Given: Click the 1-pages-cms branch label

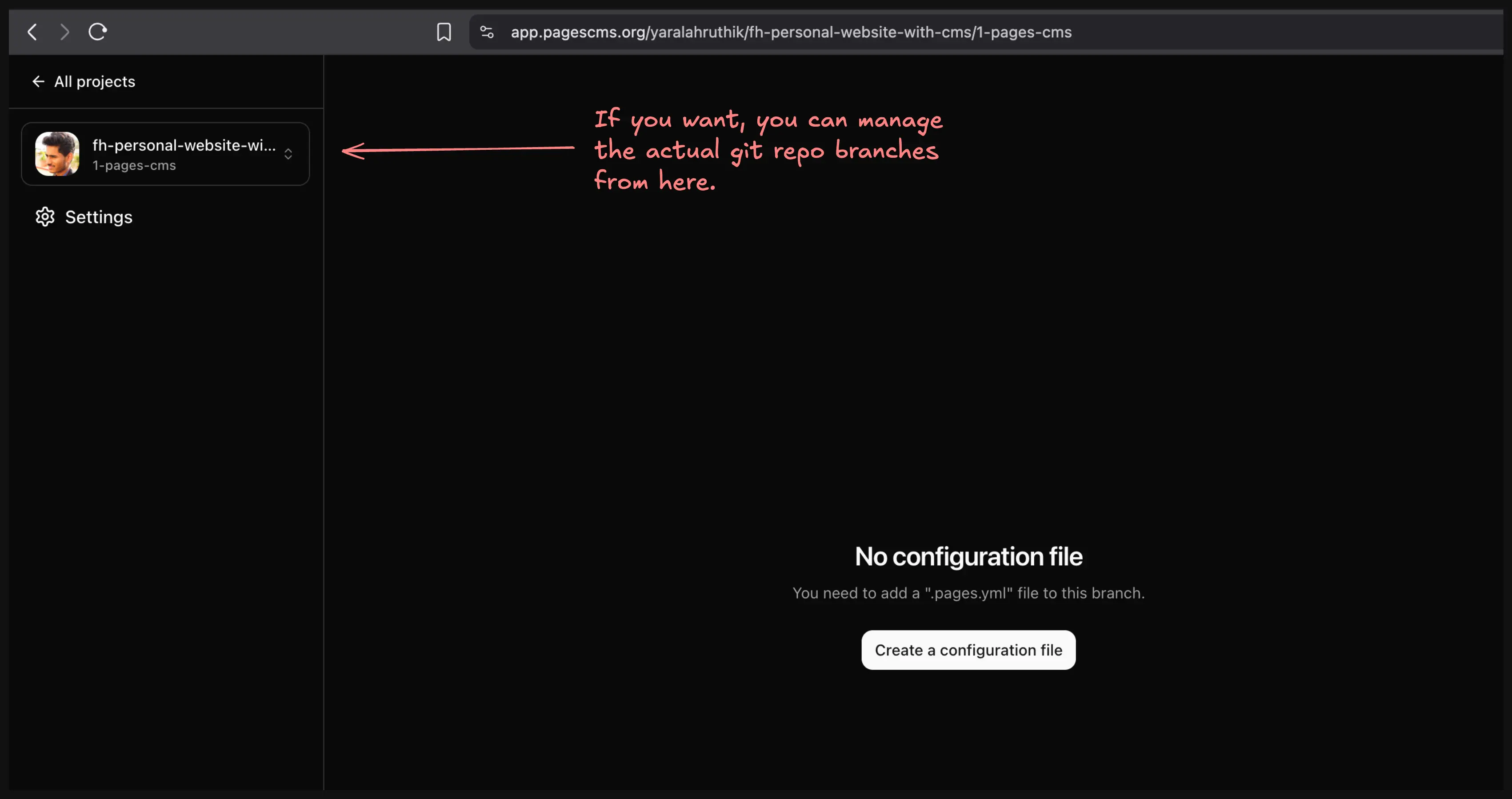Looking at the screenshot, I should click(x=134, y=166).
